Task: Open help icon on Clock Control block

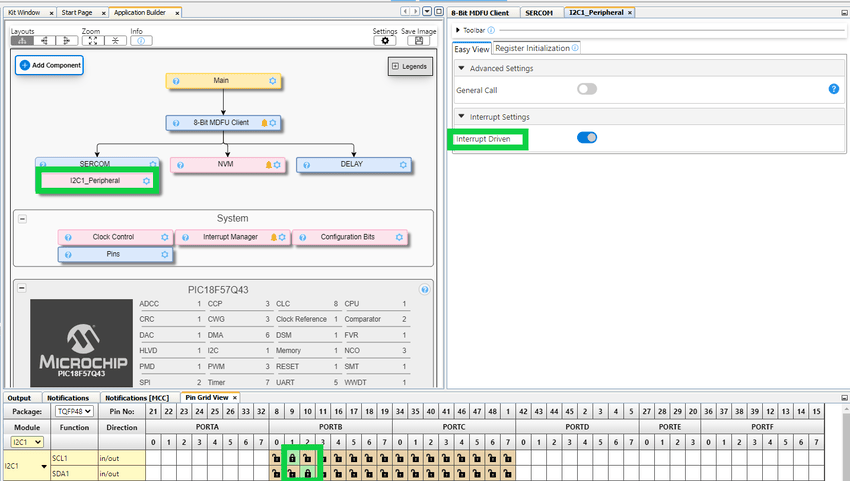Action: [x=66, y=237]
